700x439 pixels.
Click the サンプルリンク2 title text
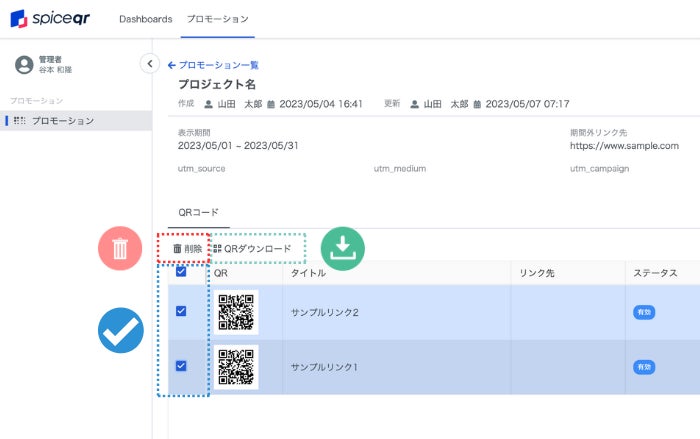coord(325,313)
